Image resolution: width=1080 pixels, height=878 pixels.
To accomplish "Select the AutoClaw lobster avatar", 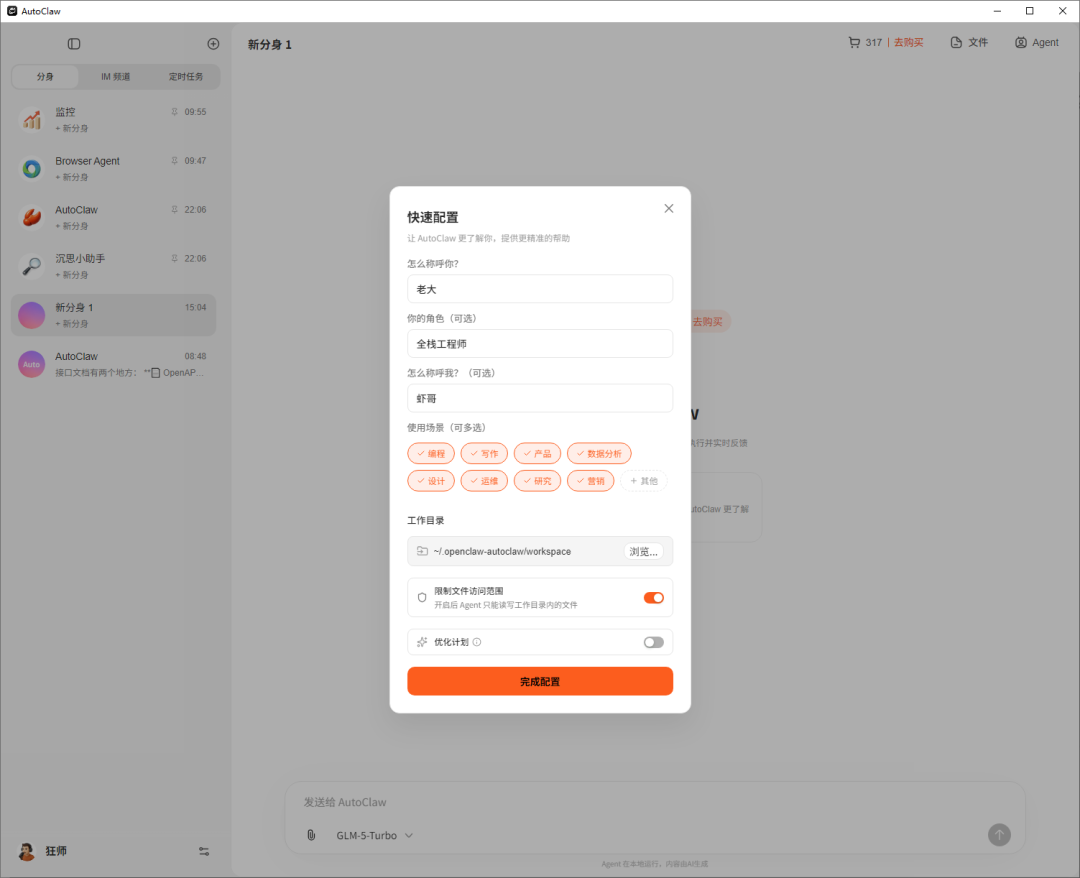I will (x=32, y=218).
